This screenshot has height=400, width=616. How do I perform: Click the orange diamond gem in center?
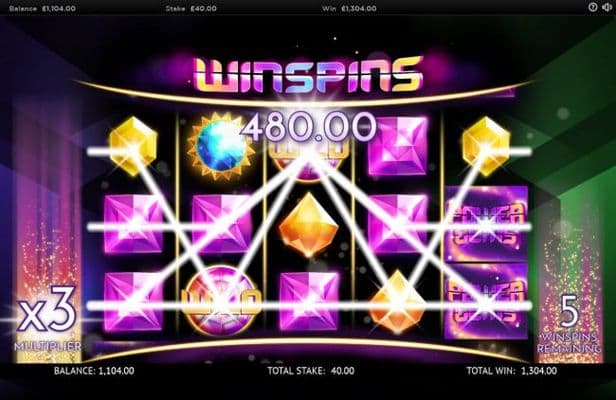[x=309, y=224]
